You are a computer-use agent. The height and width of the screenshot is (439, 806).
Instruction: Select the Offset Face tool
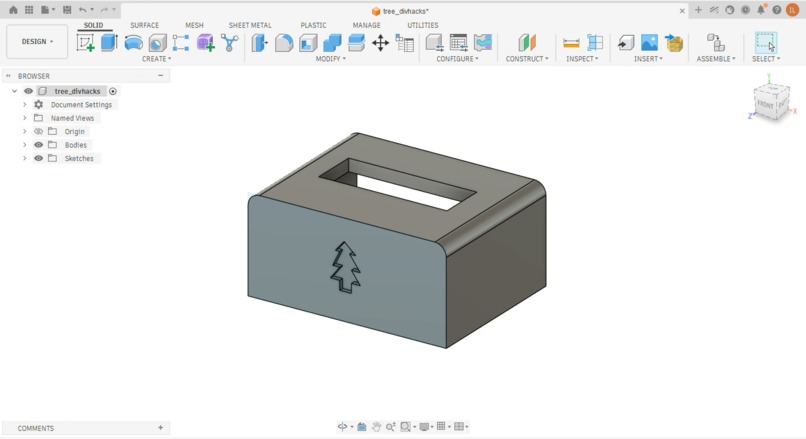coord(356,43)
